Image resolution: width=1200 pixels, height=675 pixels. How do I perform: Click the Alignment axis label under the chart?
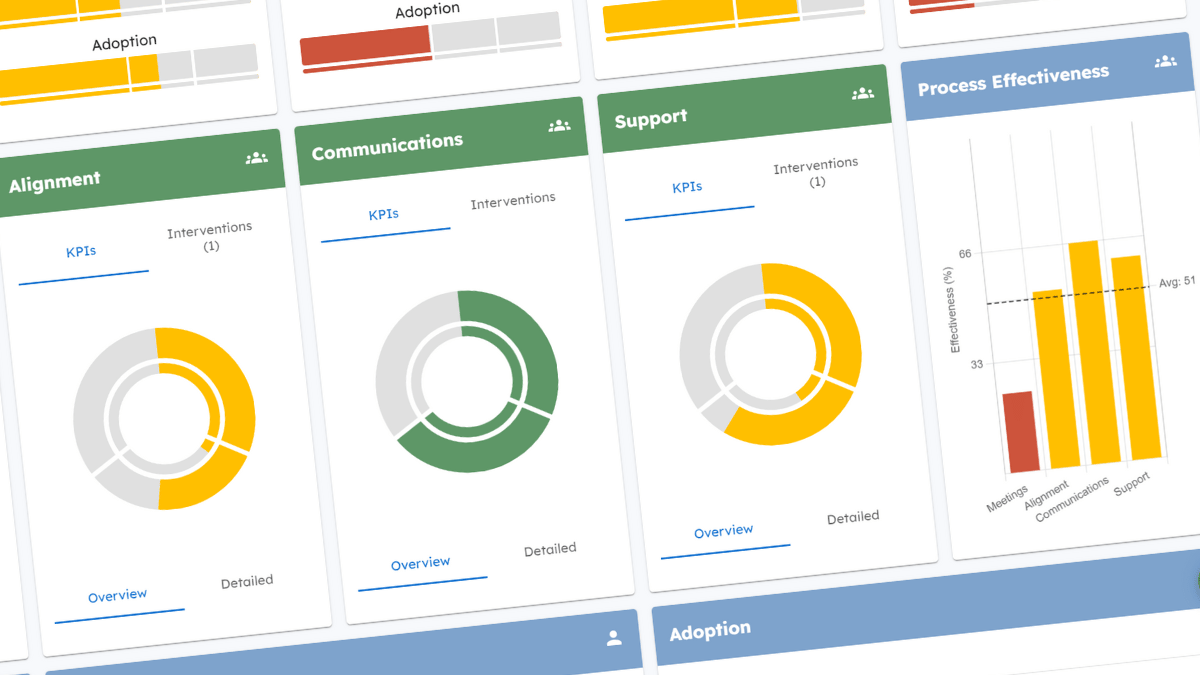1045,494
